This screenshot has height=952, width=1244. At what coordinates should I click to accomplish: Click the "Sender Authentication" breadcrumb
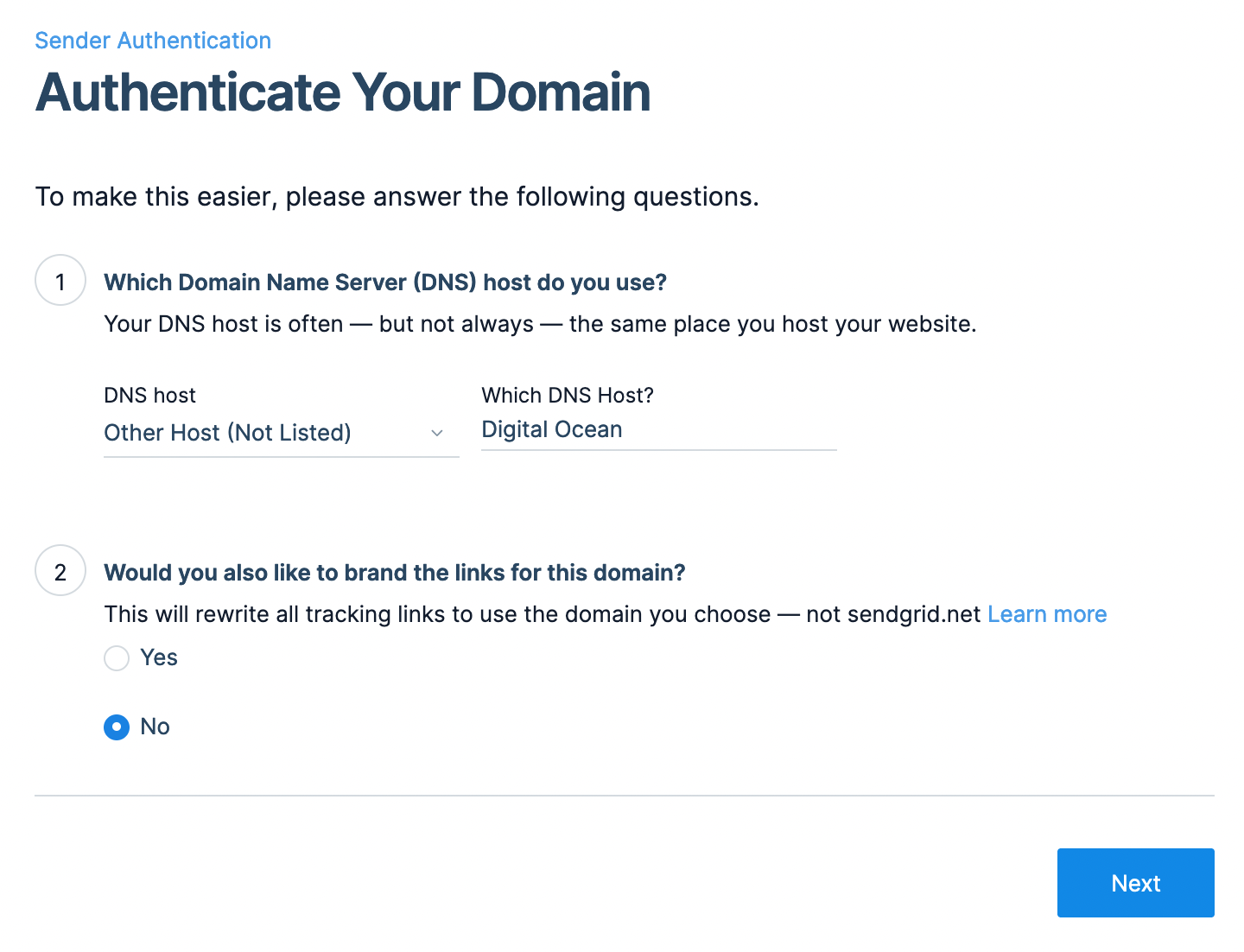coord(152,40)
